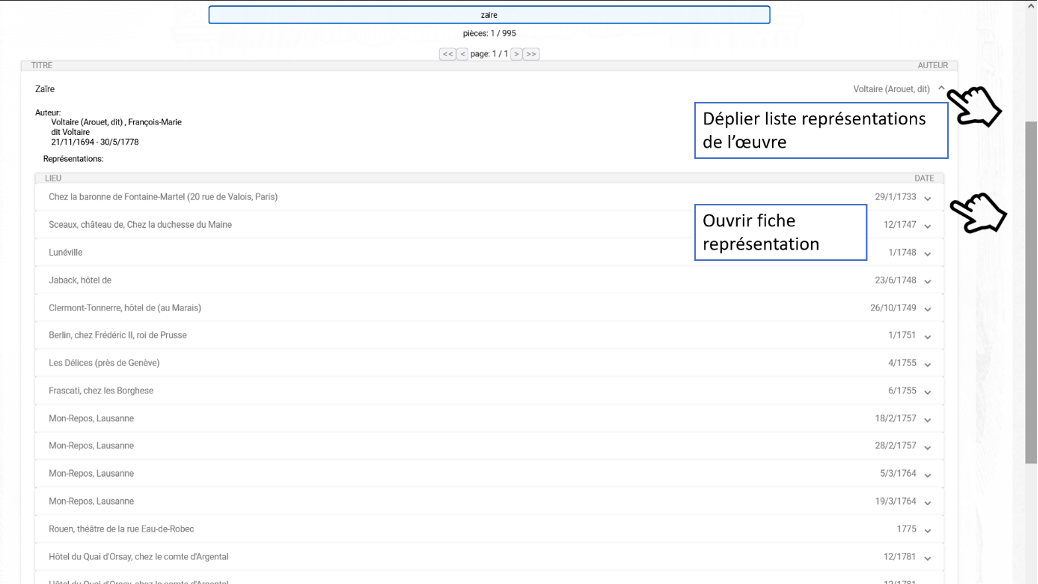Expand Clermont-Tonnerre 26/10/1749 performance chevron
1038x584 pixels.
pyautogui.click(x=928, y=309)
